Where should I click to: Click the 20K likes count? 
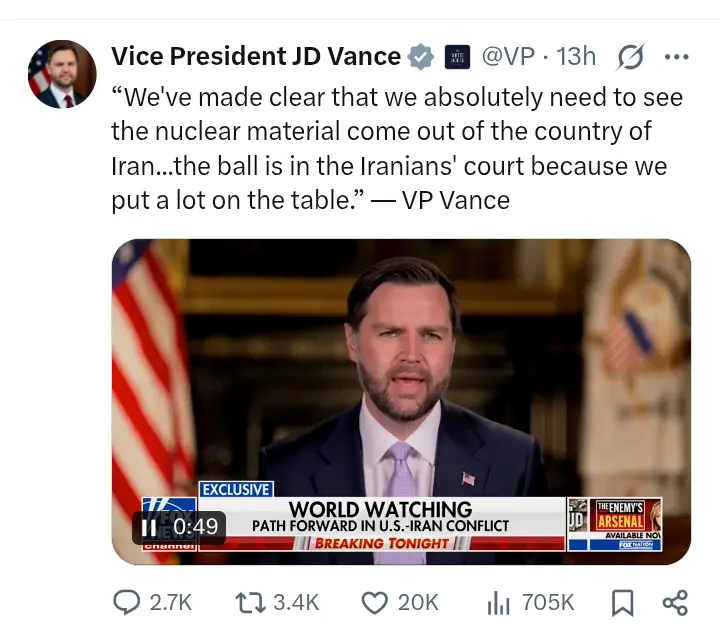pos(418,602)
